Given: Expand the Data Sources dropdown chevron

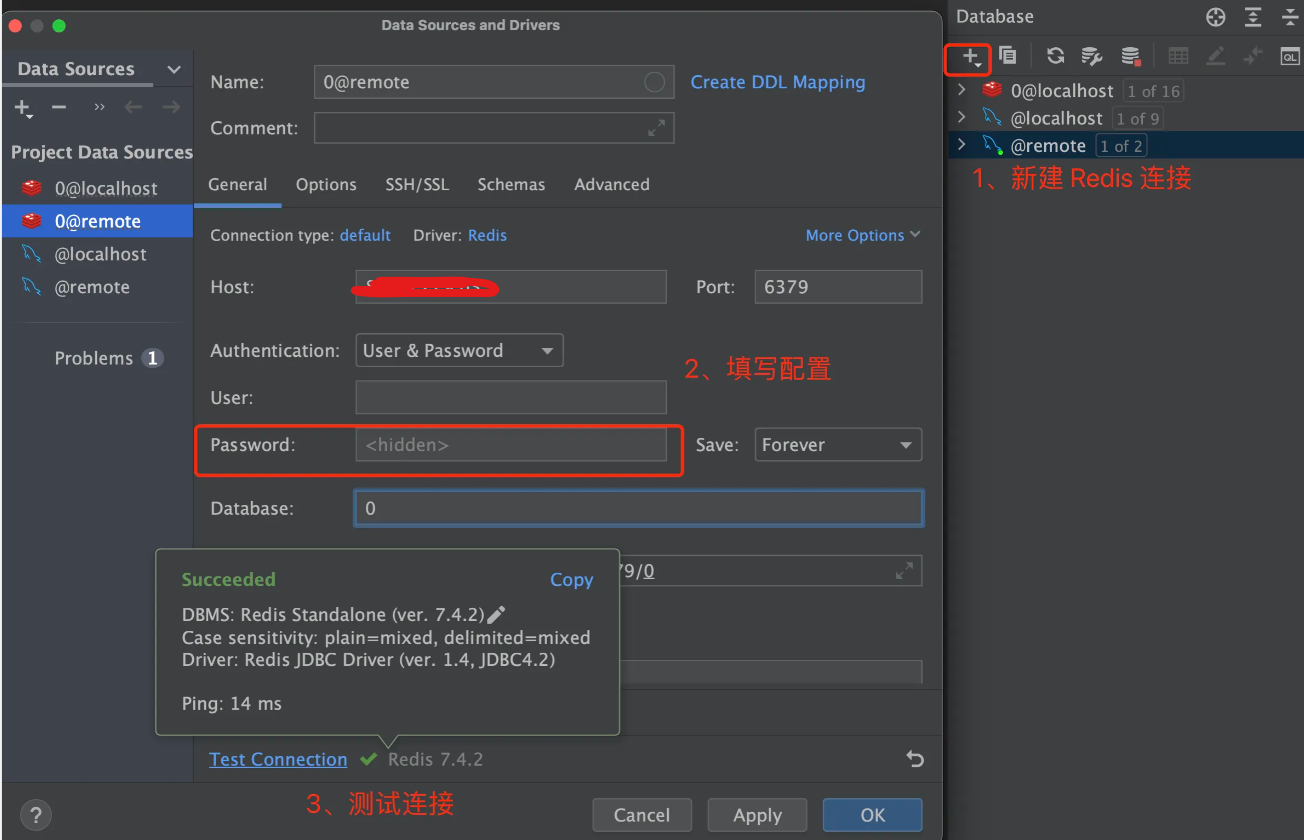Looking at the screenshot, I should click(x=174, y=69).
